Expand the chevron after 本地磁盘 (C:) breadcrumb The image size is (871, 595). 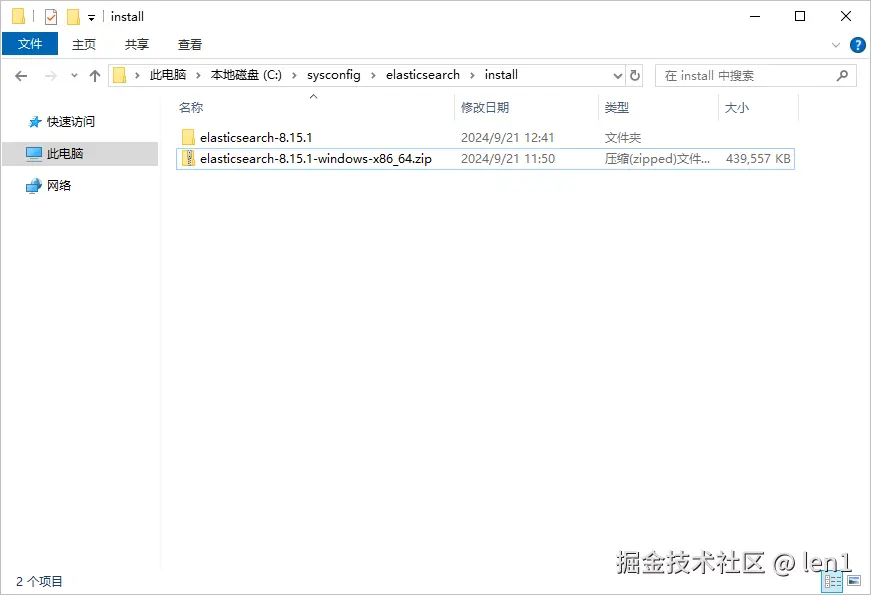click(x=294, y=76)
